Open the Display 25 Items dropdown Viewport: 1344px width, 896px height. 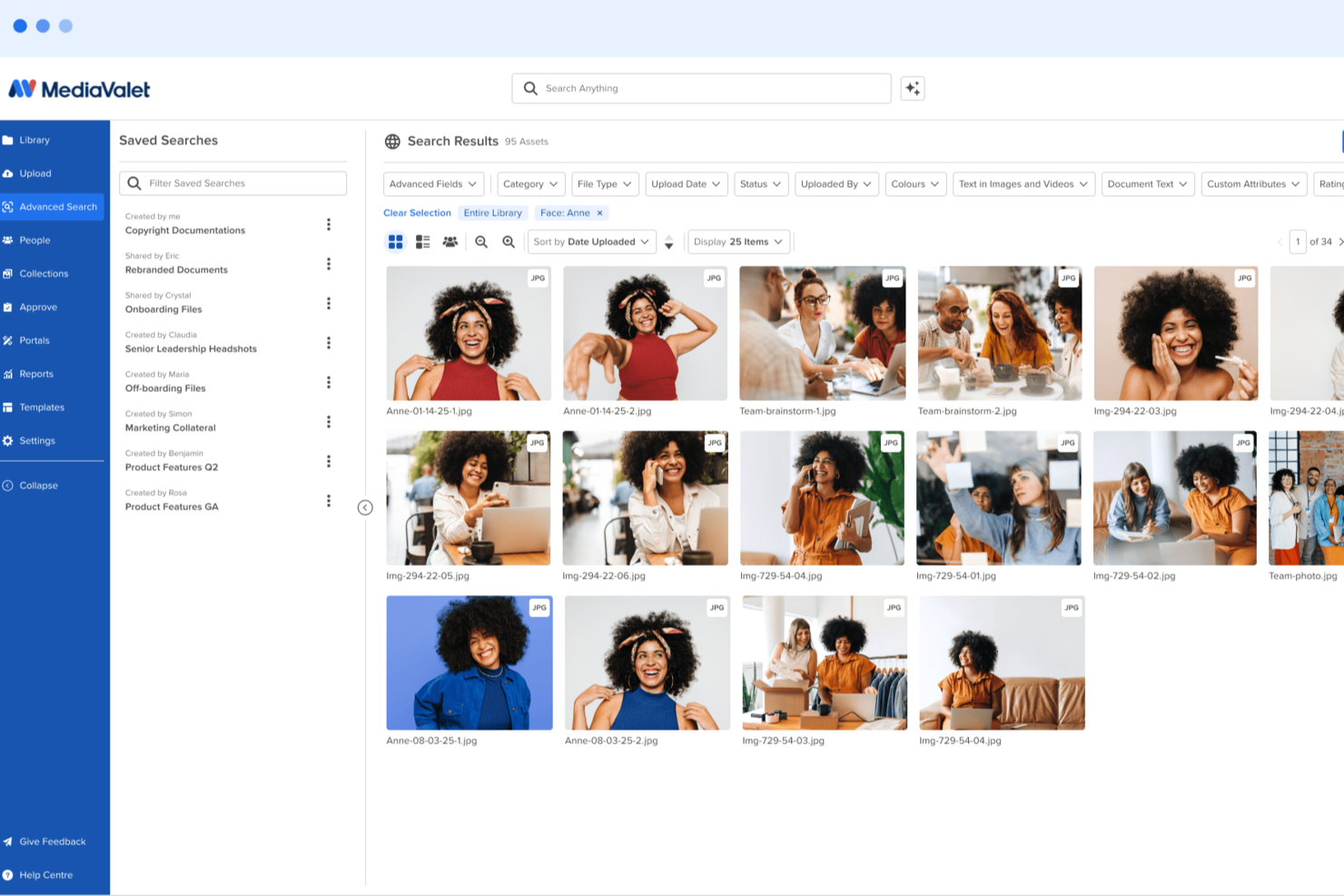(x=737, y=241)
